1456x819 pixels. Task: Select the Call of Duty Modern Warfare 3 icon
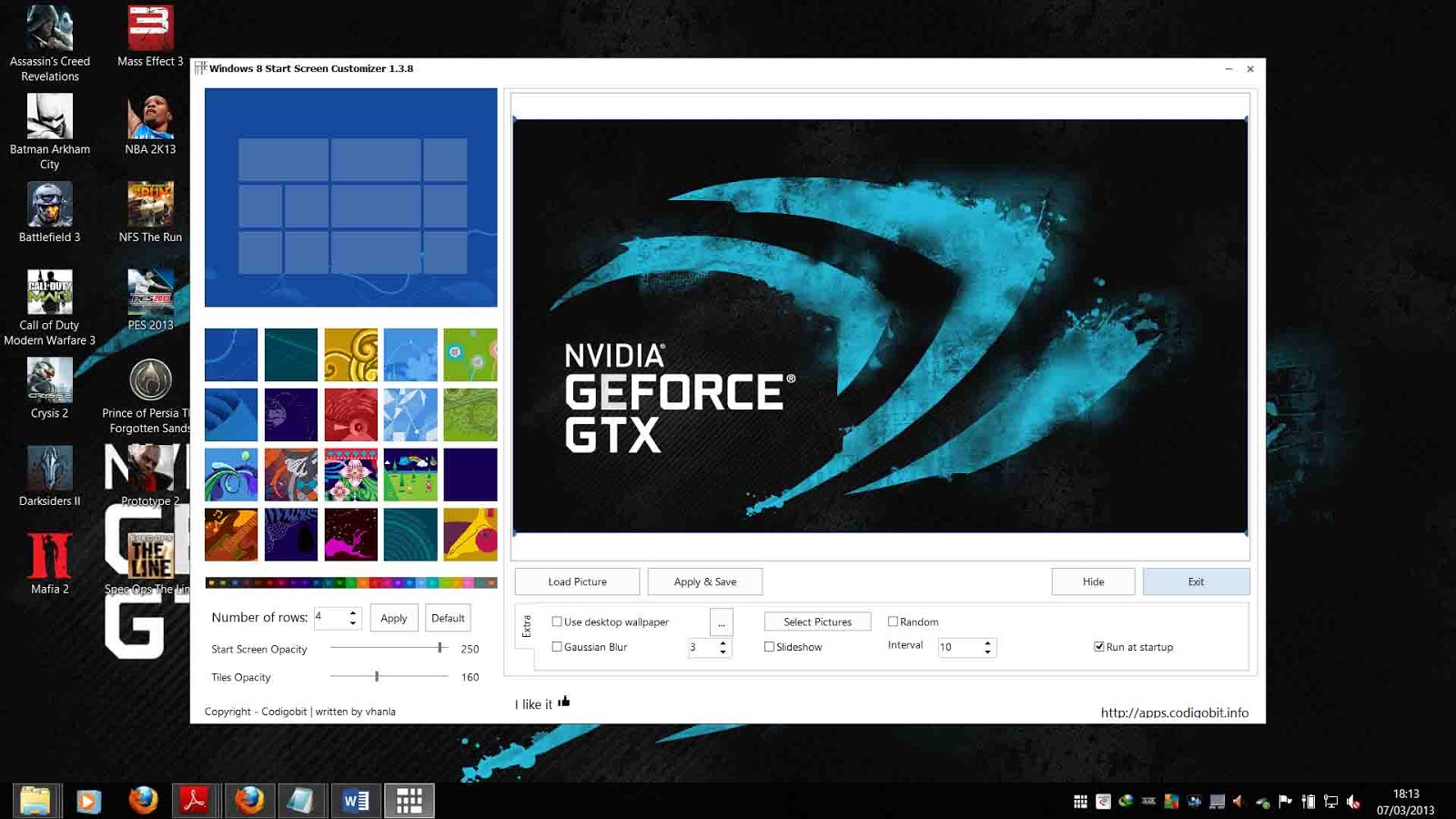click(50, 308)
